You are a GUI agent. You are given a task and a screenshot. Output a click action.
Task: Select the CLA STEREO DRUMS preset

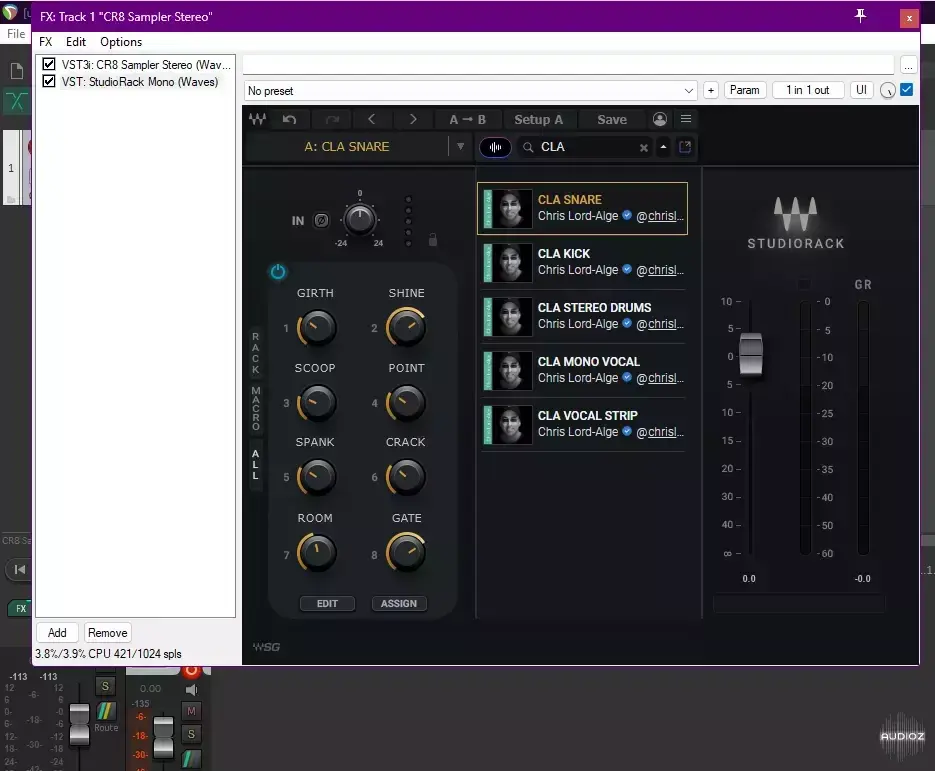584,316
